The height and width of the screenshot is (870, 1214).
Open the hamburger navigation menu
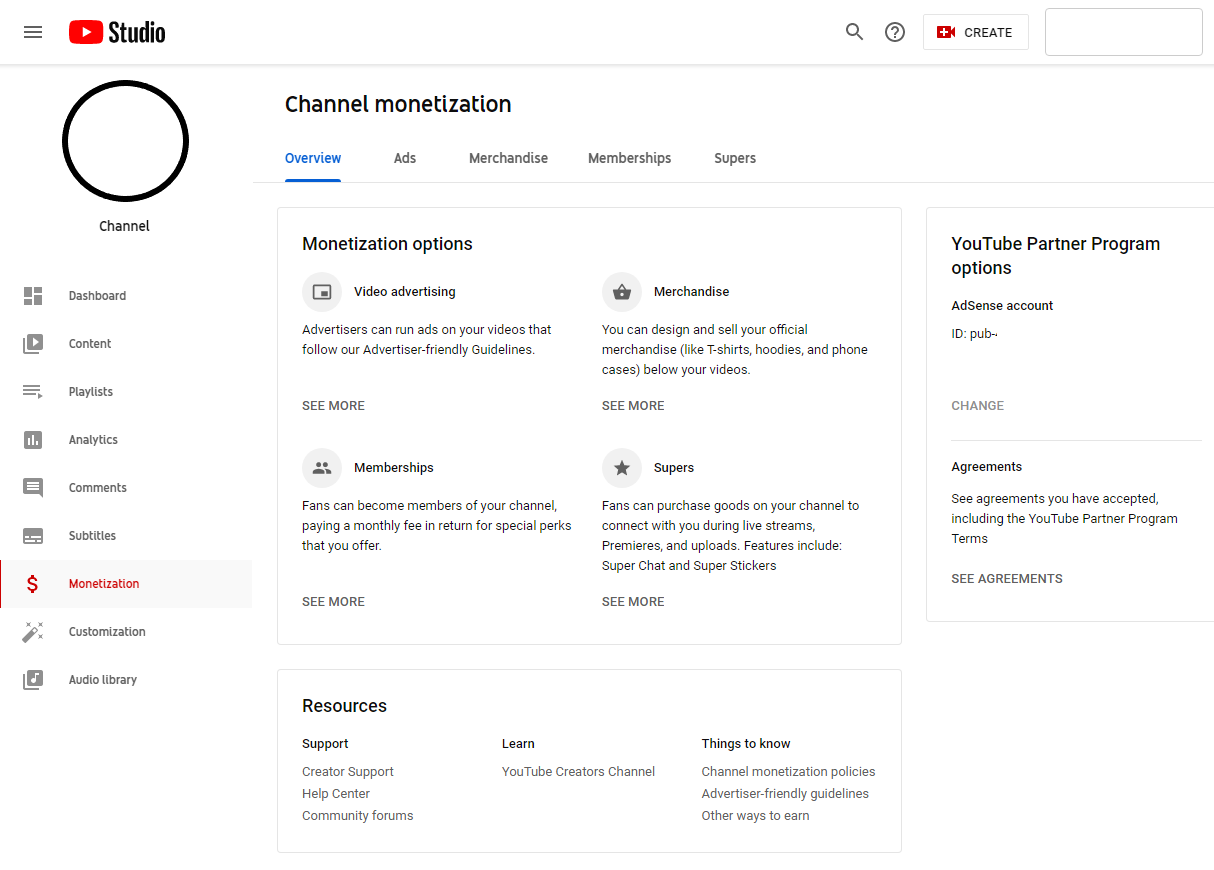coord(33,32)
